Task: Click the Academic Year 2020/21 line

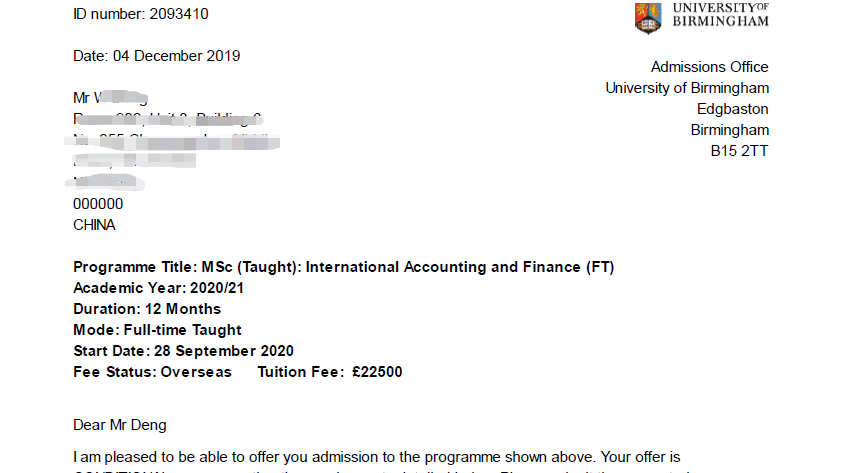Action: pos(158,288)
